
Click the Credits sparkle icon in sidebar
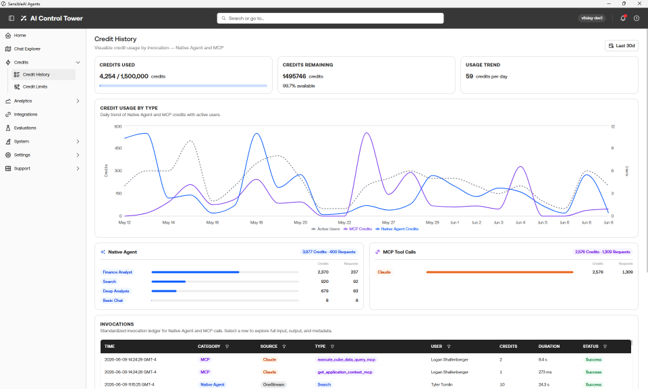click(x=8, y=62)
